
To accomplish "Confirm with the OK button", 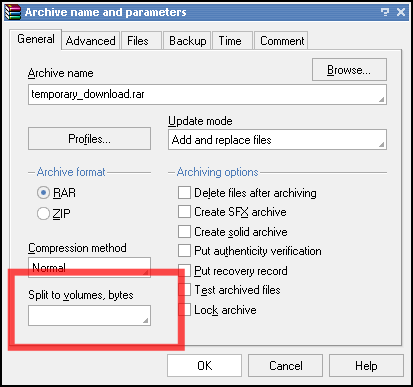I will [x=204, y=366].
